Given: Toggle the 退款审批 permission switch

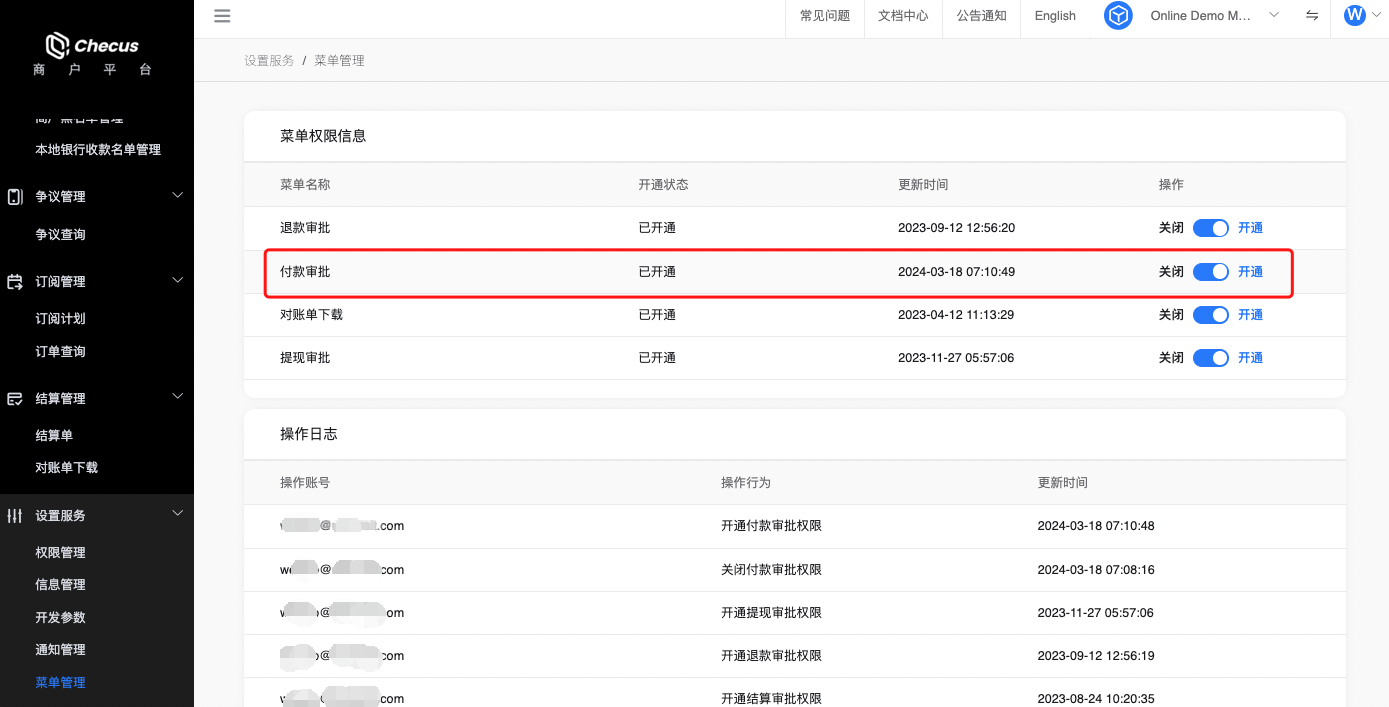Looking at the screenshot, I should 1210,228.
